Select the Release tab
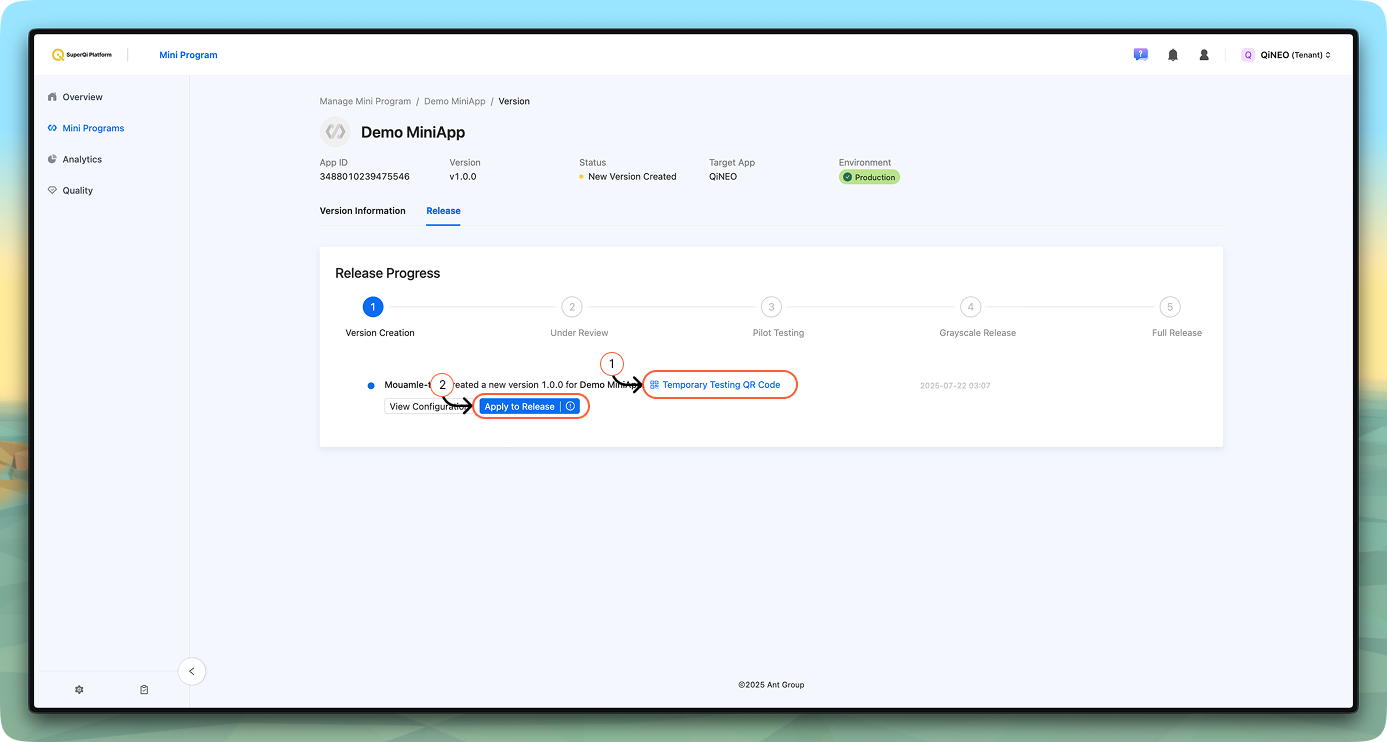This screenshot has width=1387, height=742. 443,211
